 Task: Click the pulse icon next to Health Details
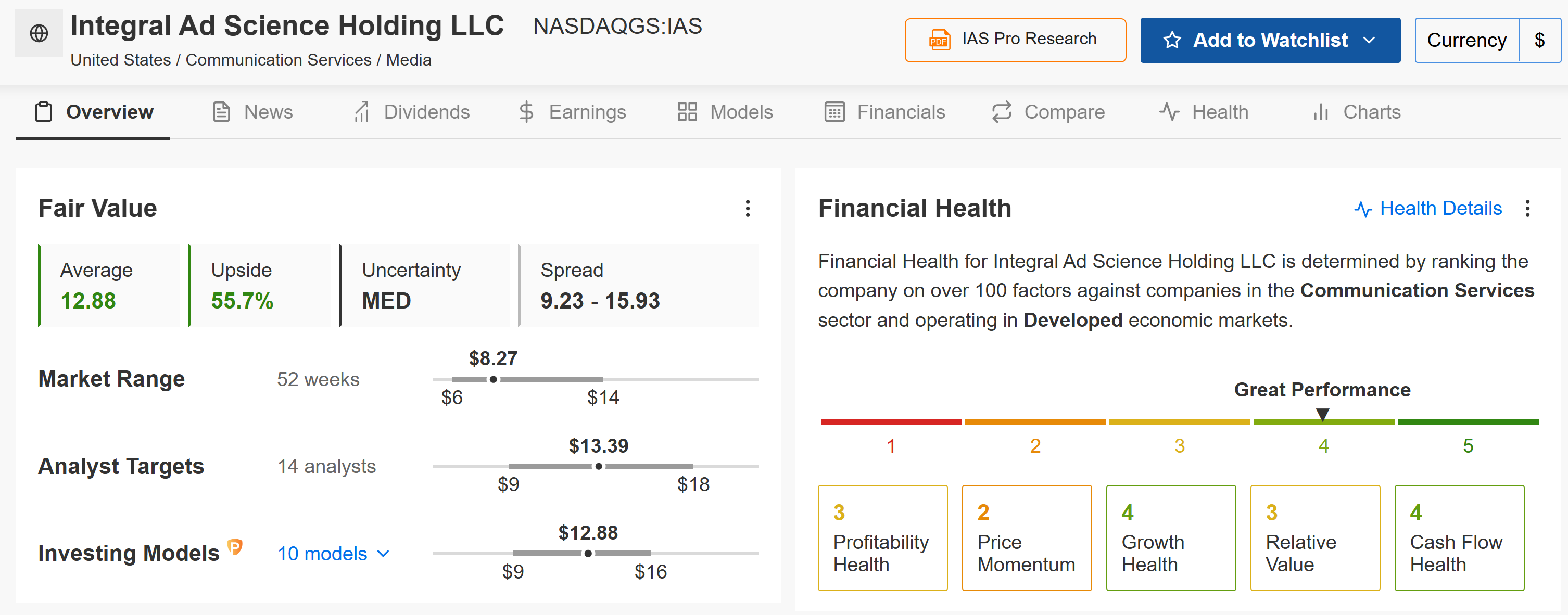click(x=1363, y=209)
